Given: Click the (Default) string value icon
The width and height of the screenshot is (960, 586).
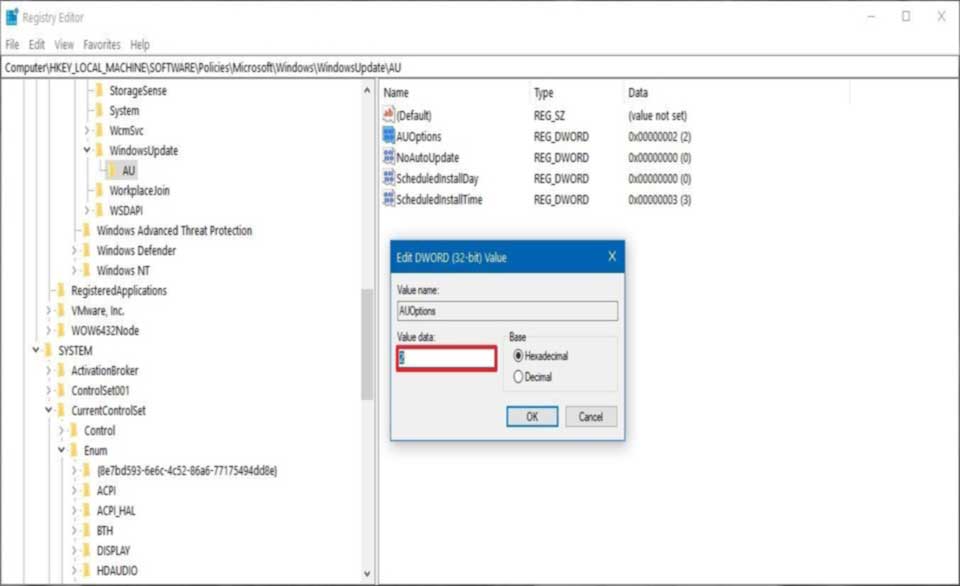Looking at the screenshot, I should (389, 115).
